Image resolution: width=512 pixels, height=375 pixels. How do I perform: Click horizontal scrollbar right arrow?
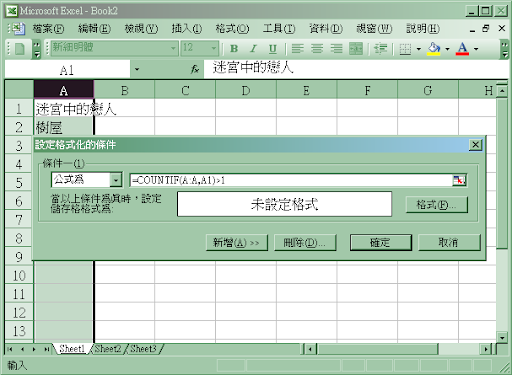486,349
